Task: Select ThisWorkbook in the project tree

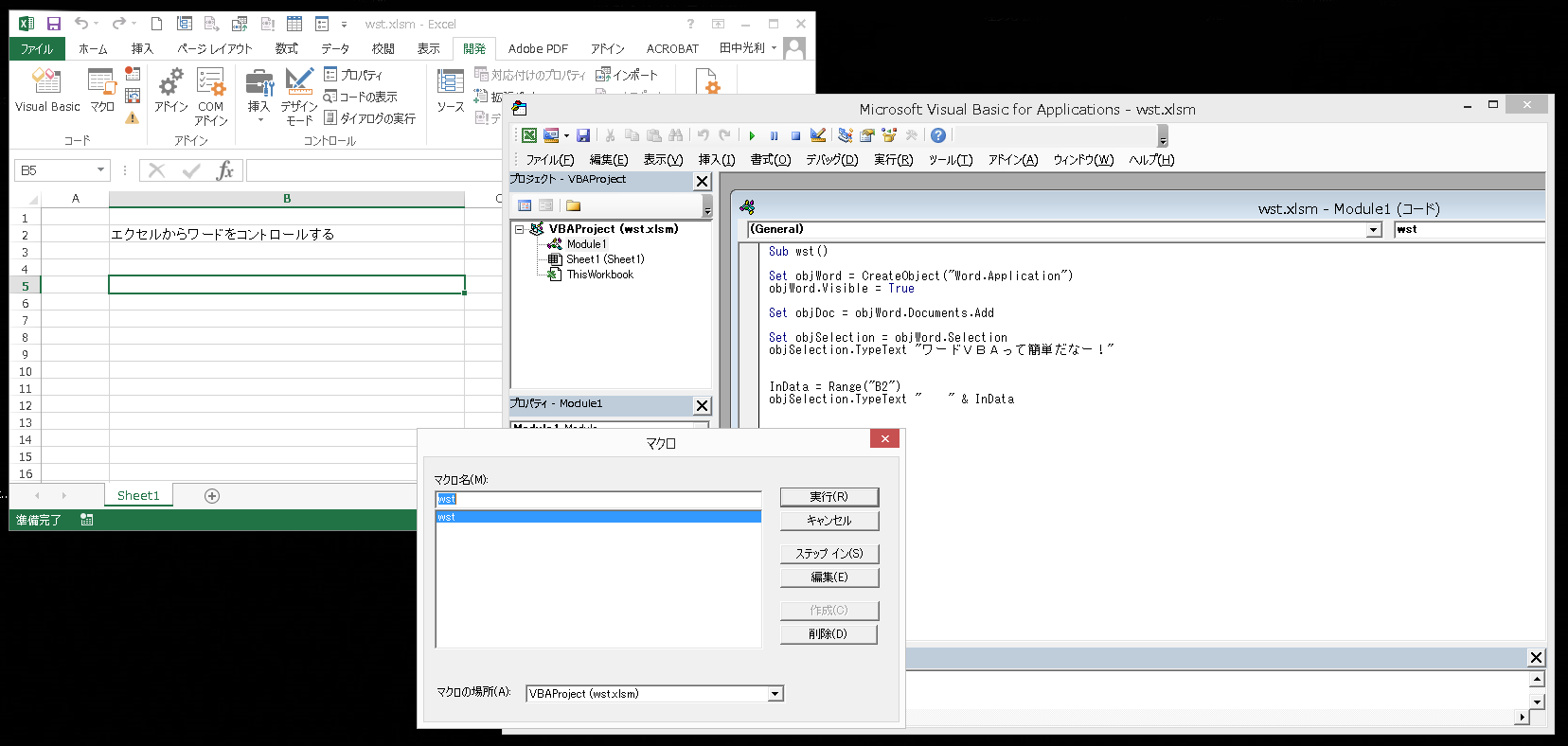Action: click(600, 275)
